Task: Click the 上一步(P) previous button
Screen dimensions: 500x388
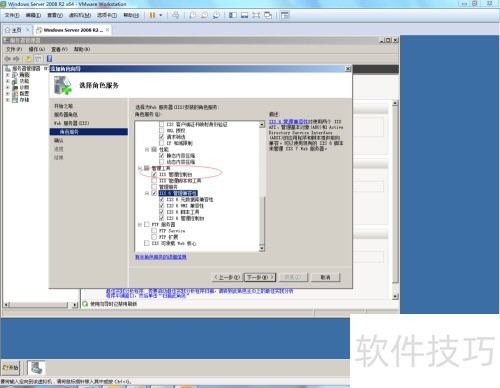Action: (227, 277)
